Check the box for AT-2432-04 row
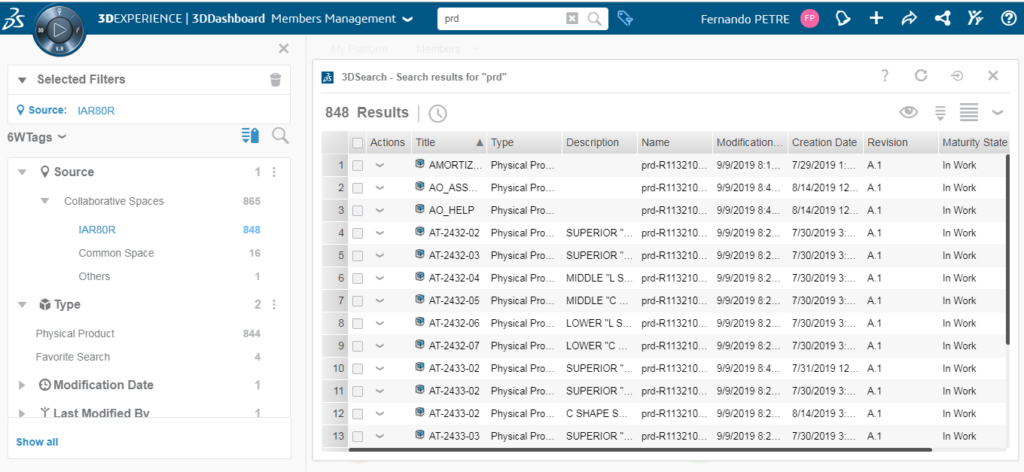Image resolution: width=1024 pixels, height=472 pixels. click(x=357, y=279)
